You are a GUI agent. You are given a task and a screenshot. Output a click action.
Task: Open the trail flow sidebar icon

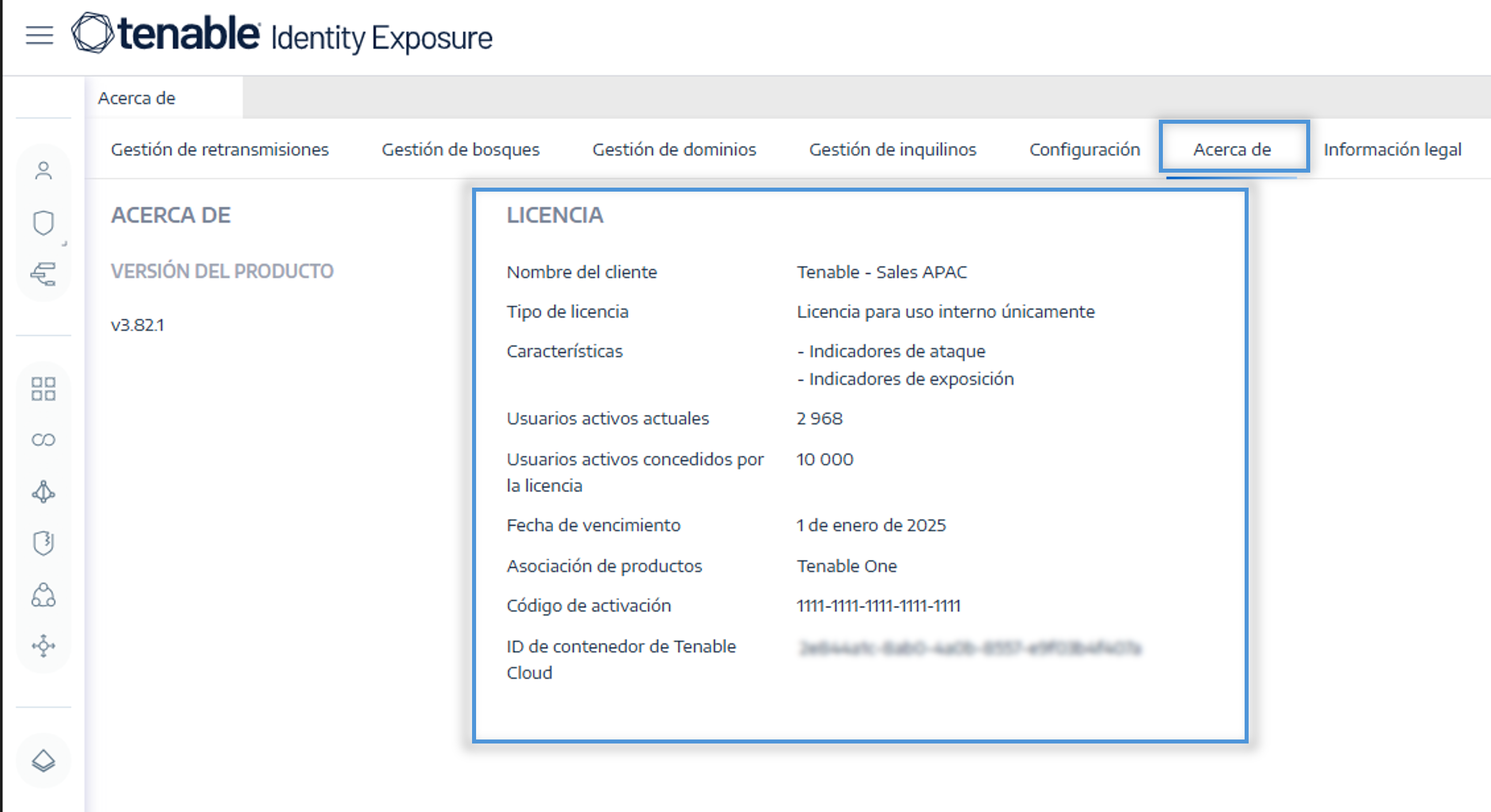tap(43, 274)
